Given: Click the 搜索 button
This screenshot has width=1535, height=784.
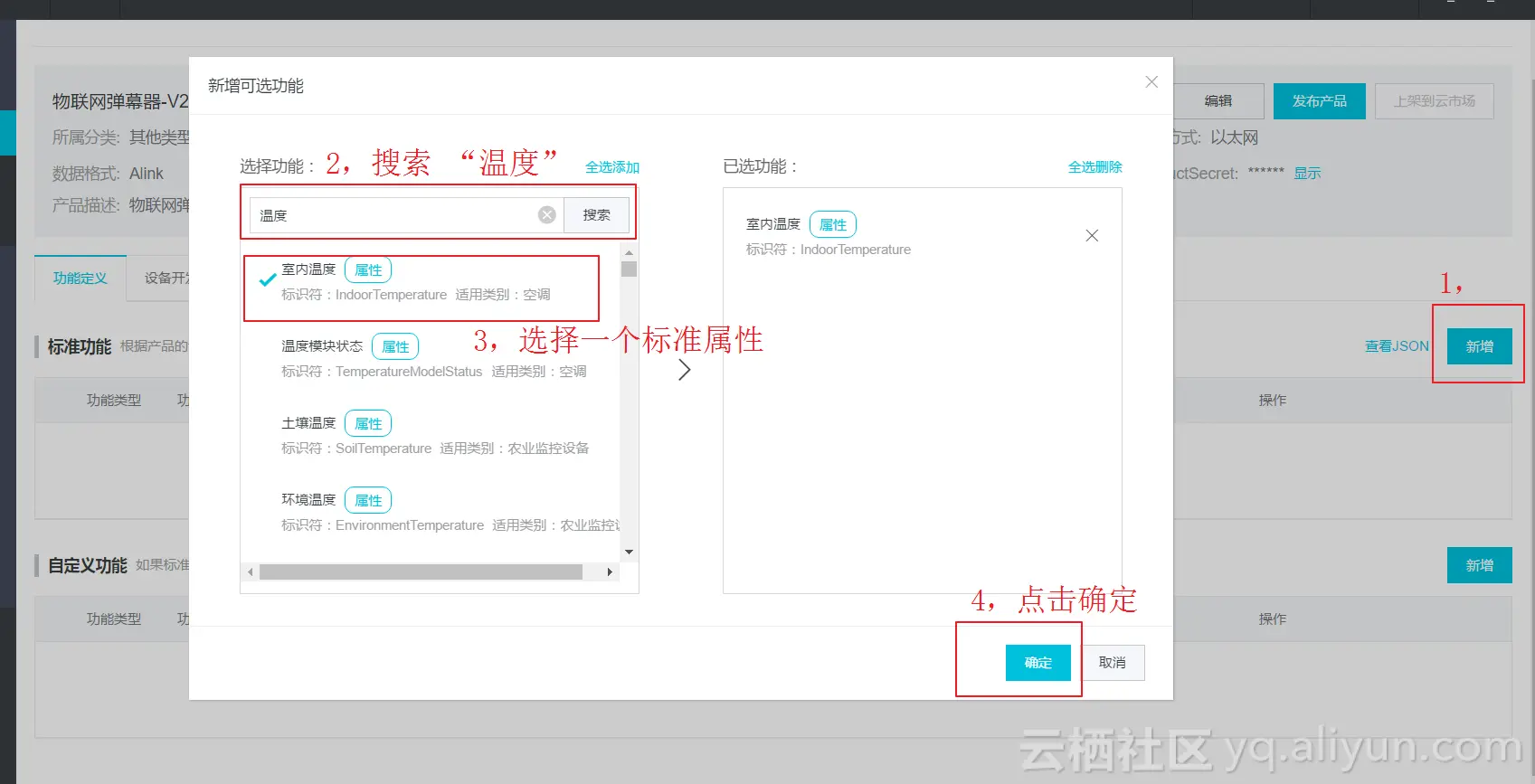Looking at the screenshot, I should pos(596,215).
